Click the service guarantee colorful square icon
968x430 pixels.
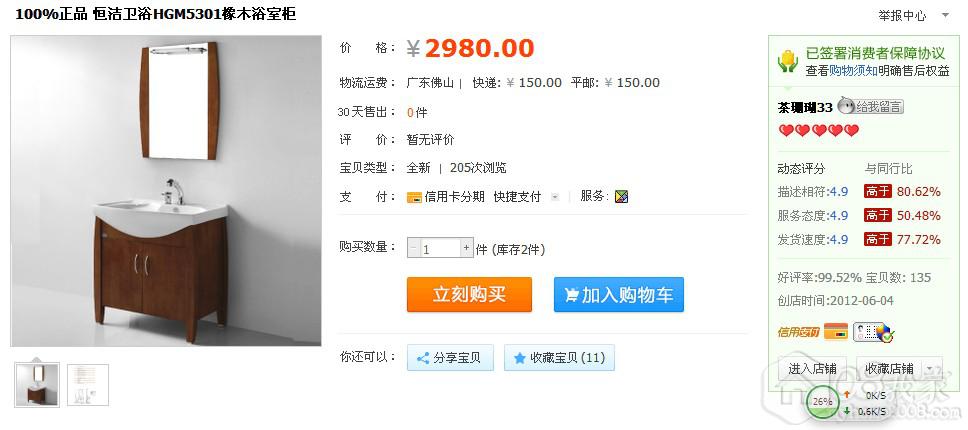(622, 197)
